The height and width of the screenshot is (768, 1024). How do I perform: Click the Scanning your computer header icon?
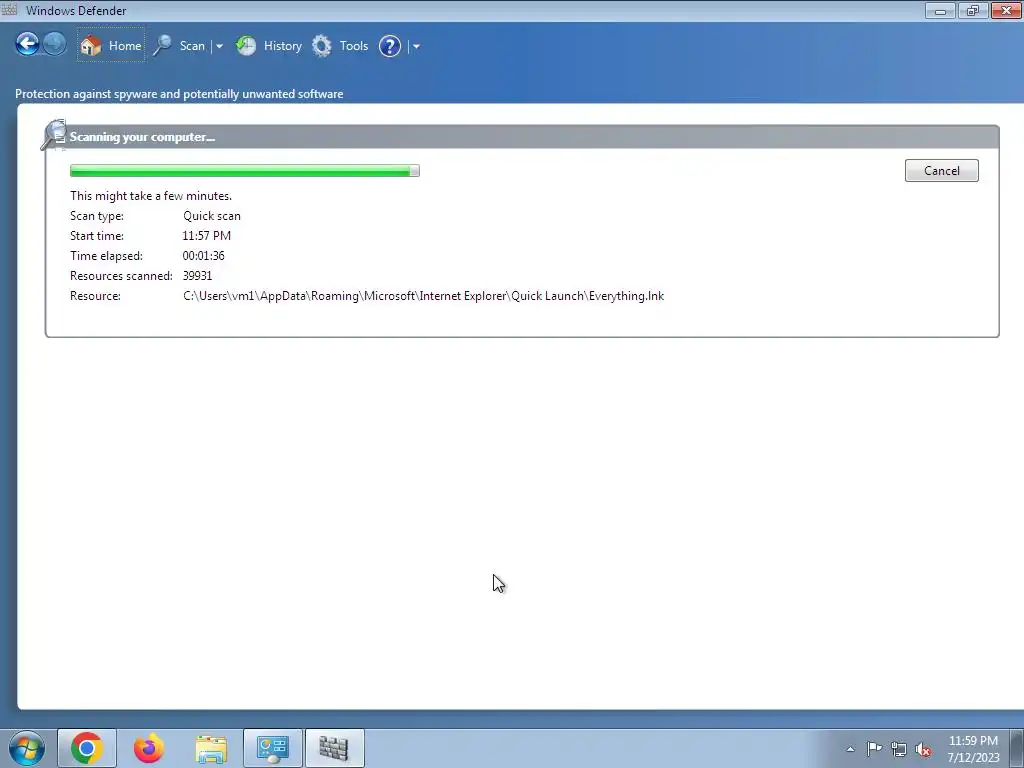(x=54, y=135)
